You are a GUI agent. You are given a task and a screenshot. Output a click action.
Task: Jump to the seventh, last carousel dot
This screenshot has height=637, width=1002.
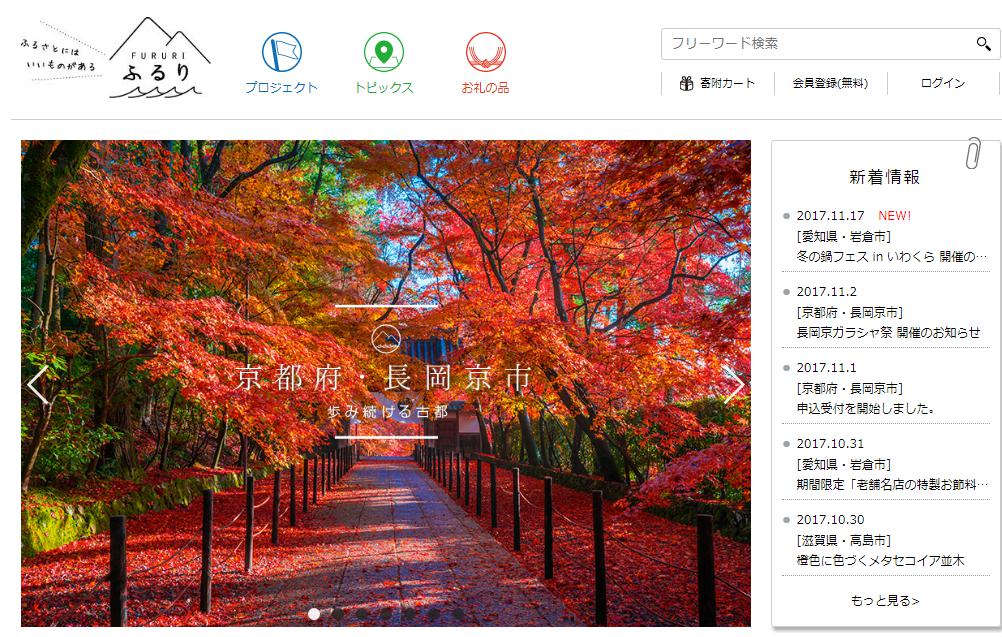(458, 614)
